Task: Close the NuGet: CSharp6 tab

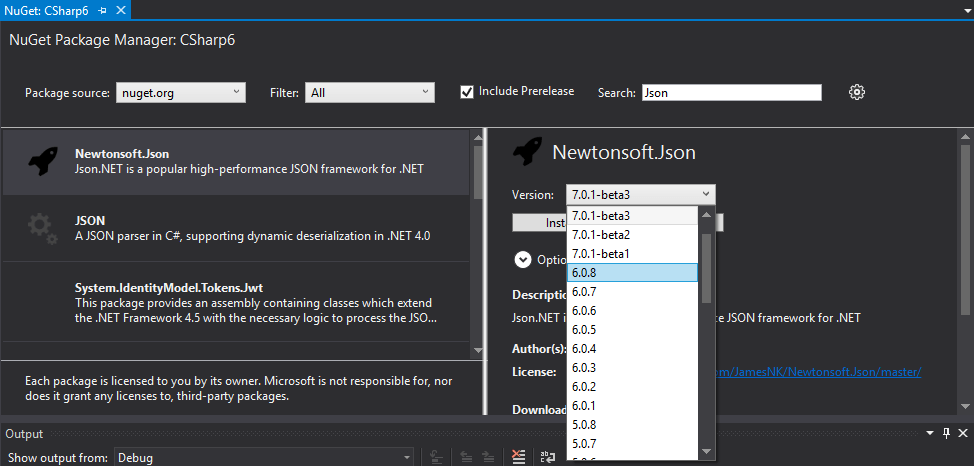Action: click(121, 10)
